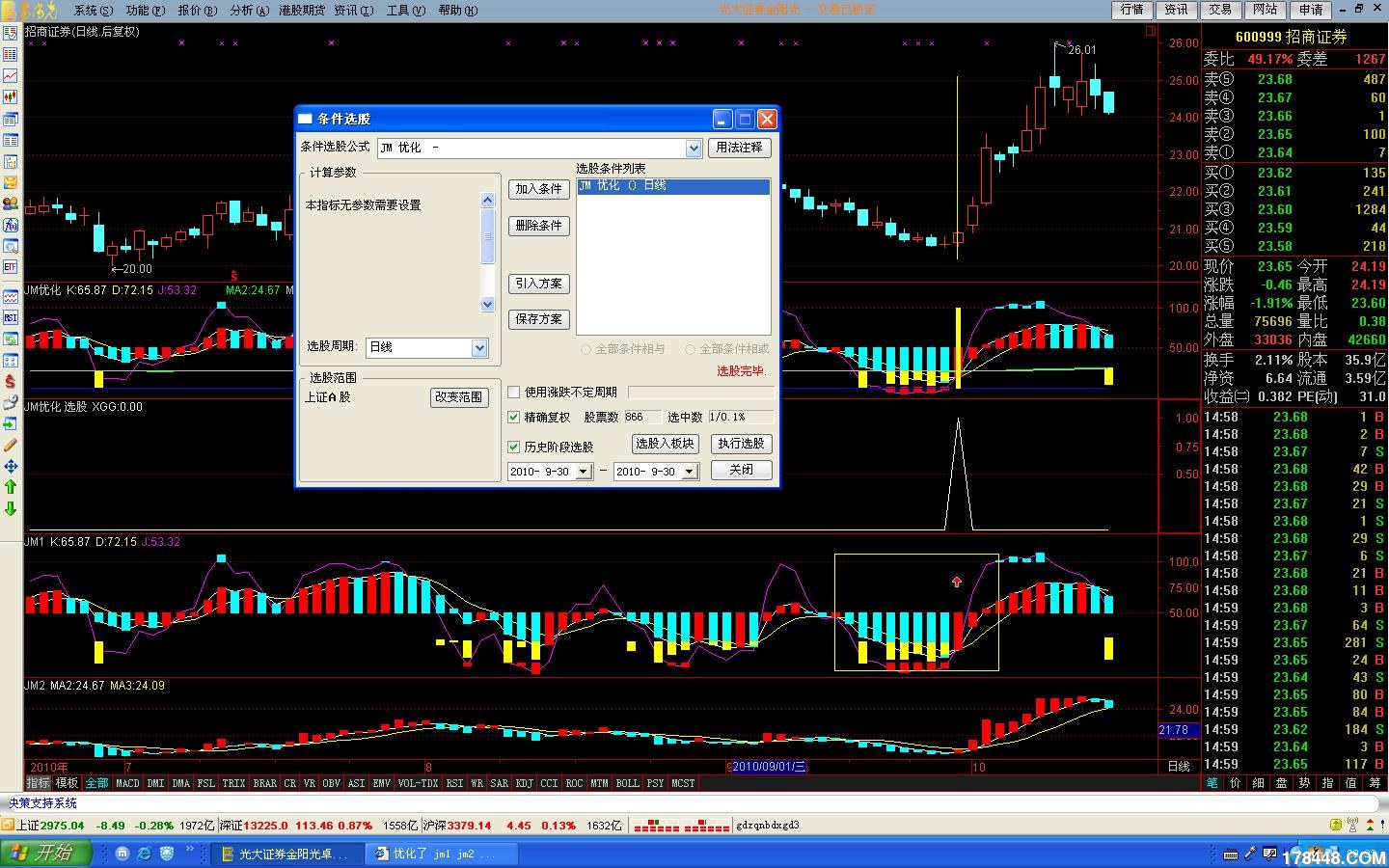1389x868 pixels.
Task: Open the 港股期货 menu
Action: click(302, 10)
